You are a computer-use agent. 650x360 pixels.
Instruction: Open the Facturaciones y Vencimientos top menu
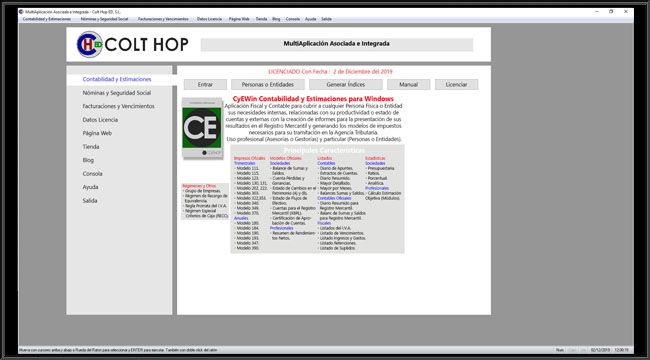click(x=163, y=19)
